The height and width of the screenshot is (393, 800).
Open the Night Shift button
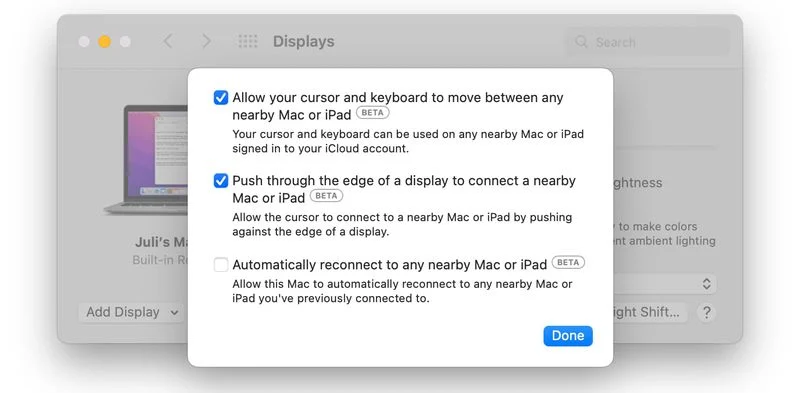[649, 312]
